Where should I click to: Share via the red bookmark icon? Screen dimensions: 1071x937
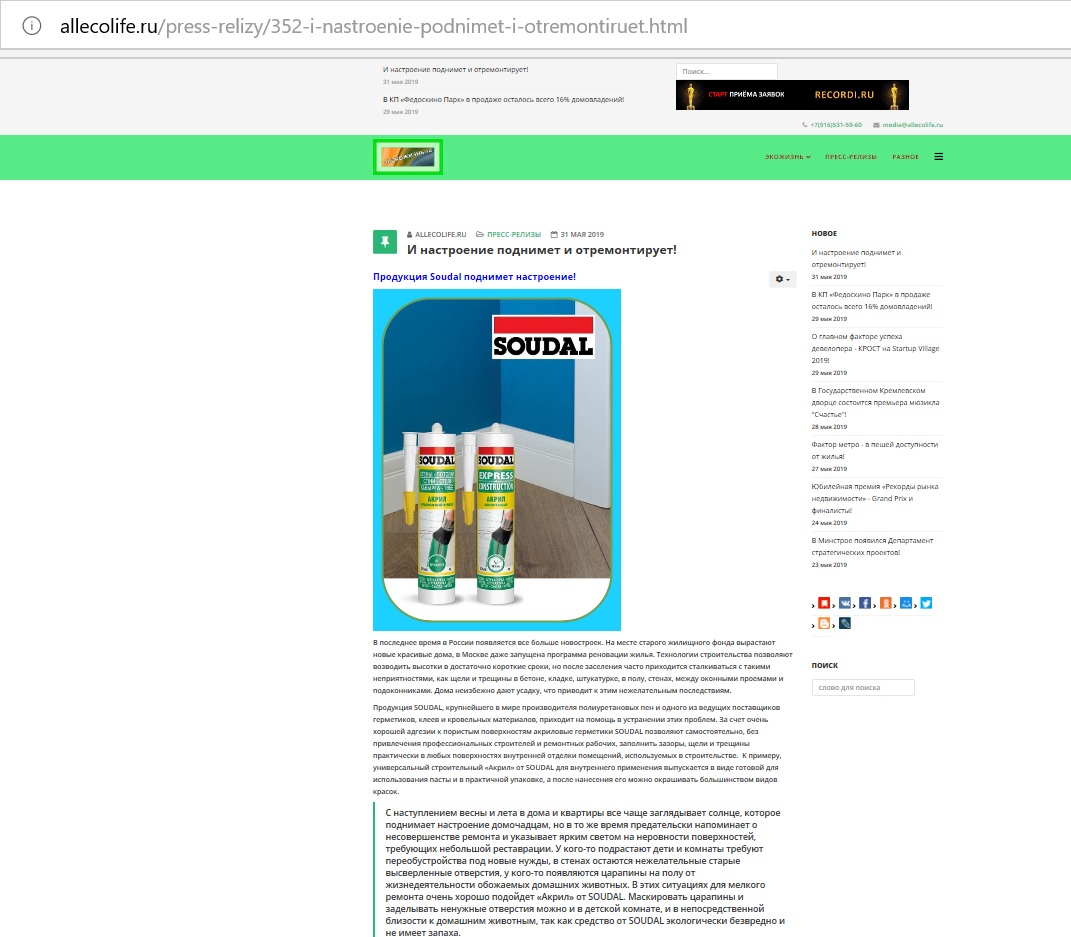coord(824,603)
